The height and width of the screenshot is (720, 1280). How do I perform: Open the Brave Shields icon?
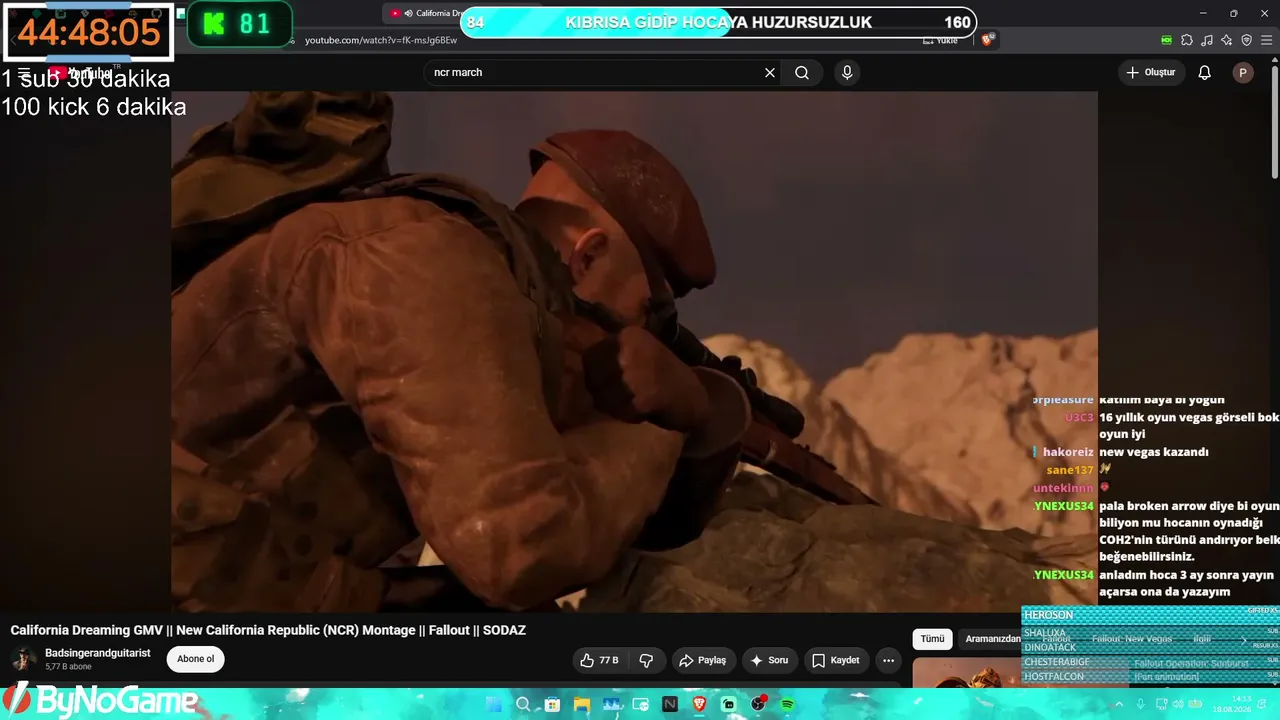pos(987,40)
